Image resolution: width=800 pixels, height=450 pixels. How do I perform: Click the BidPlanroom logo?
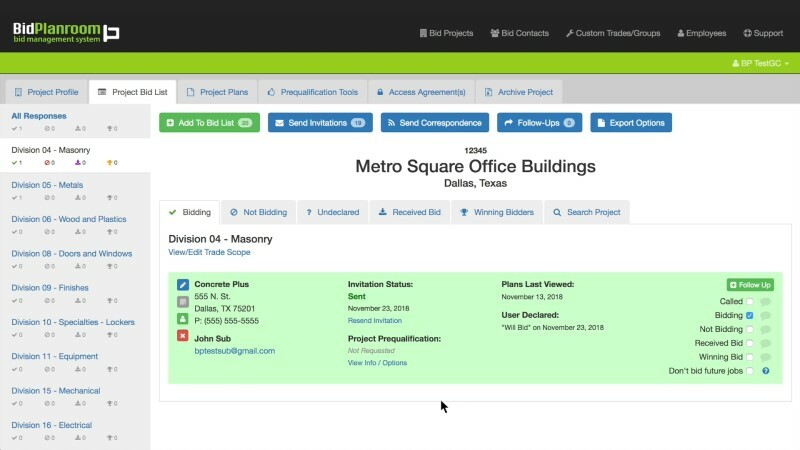tap(66, 32)
